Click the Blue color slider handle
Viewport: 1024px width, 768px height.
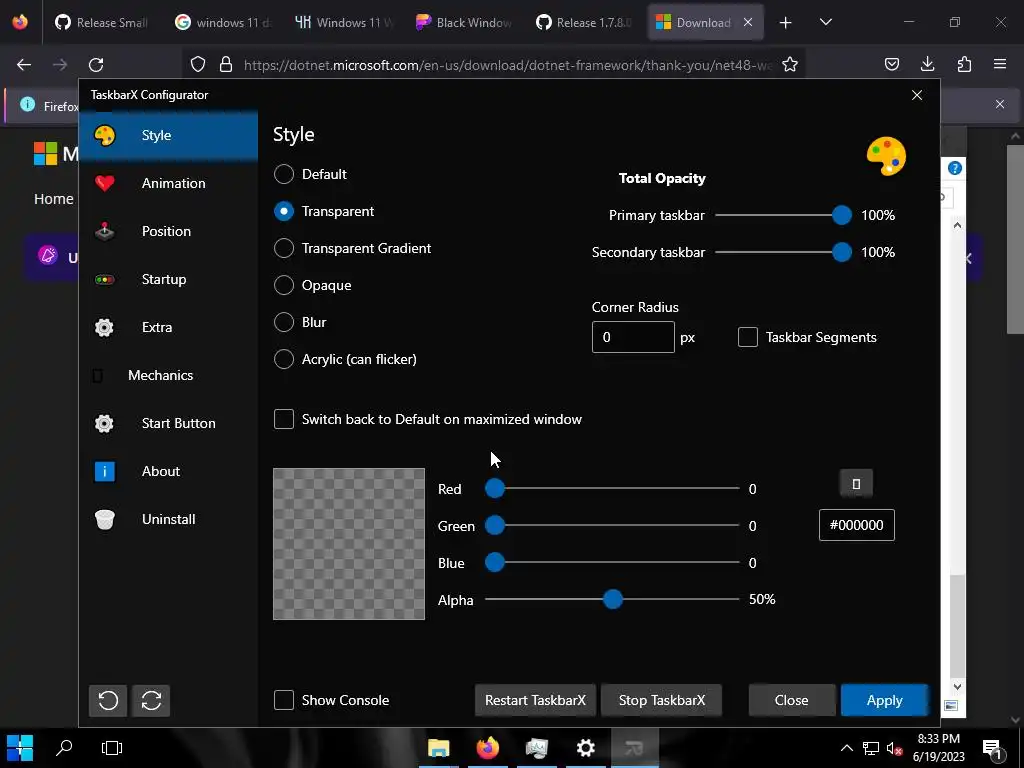pyautogui.click(x=495, y=562)
